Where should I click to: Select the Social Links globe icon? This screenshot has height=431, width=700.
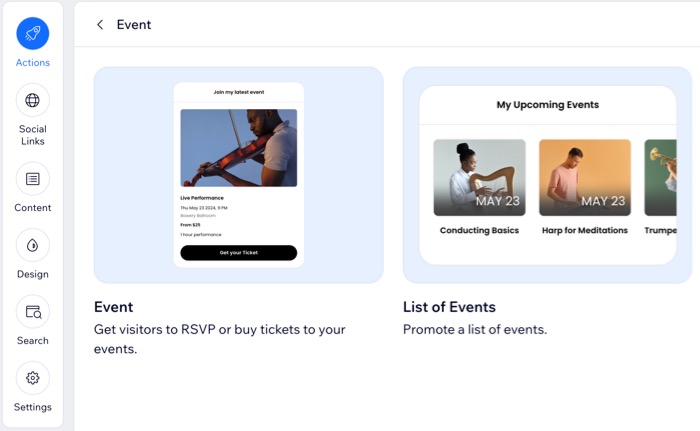coord(33,100)
